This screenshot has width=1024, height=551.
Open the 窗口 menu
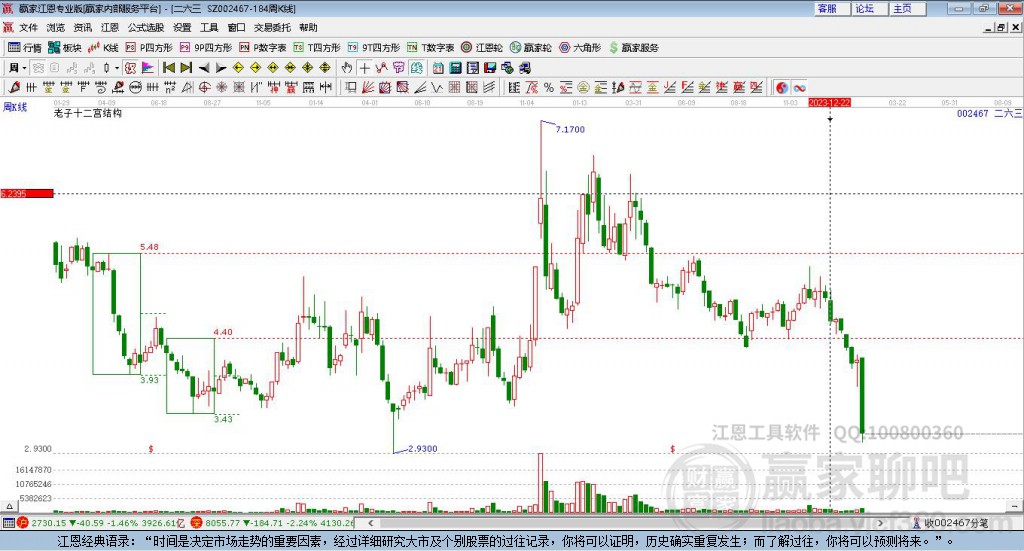click(x=236, y=27)
